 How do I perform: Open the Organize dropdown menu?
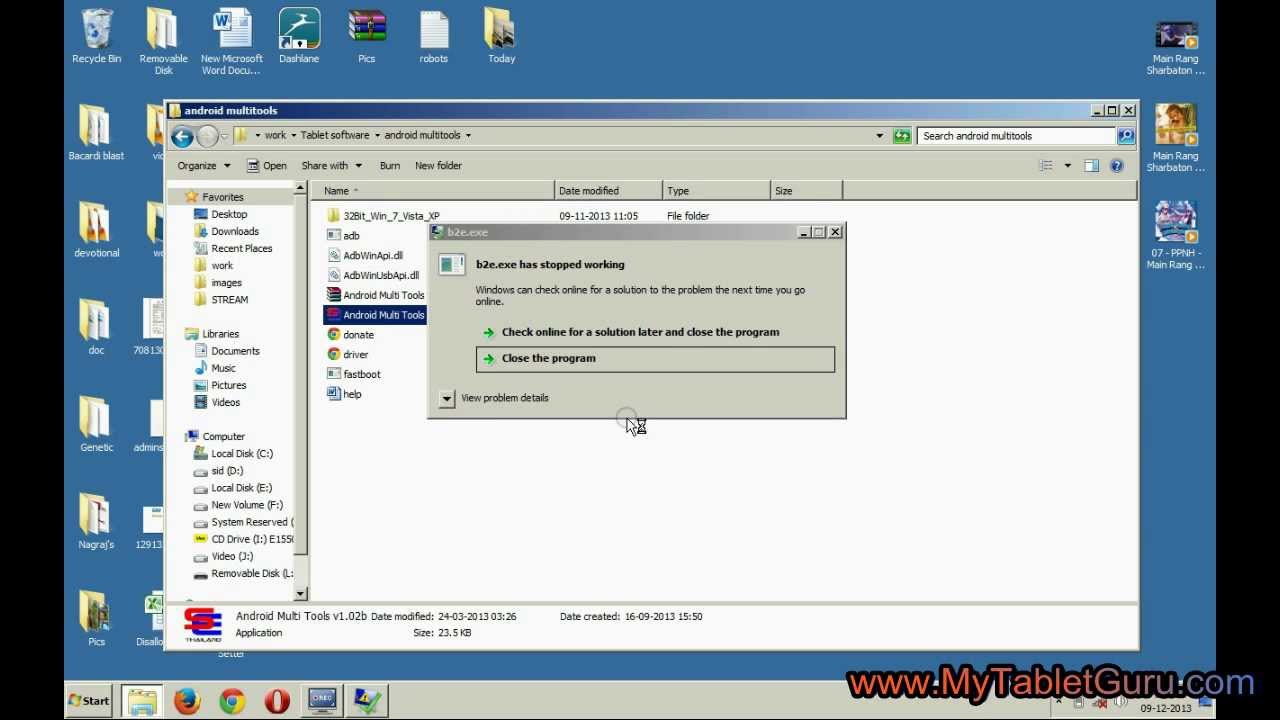(x=204, y=166)
